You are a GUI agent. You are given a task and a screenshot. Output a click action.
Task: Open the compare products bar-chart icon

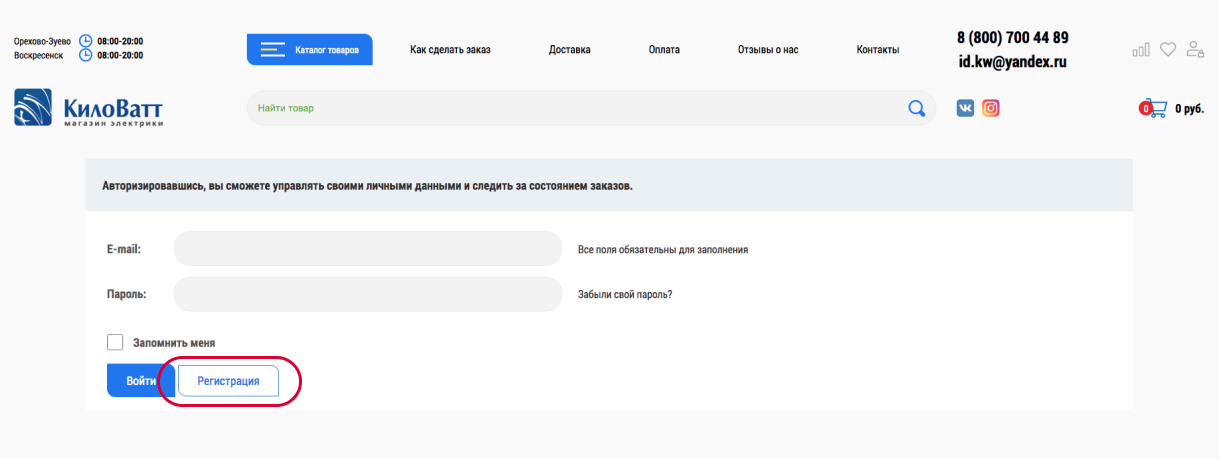pos(1141,49)
